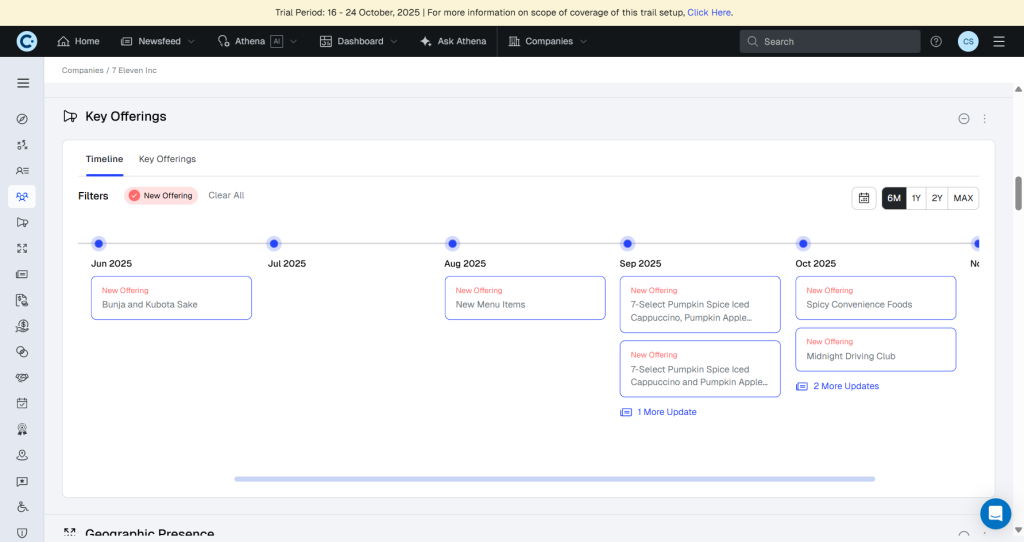Switch to the Key Offerings tab

tap(167, 159)
